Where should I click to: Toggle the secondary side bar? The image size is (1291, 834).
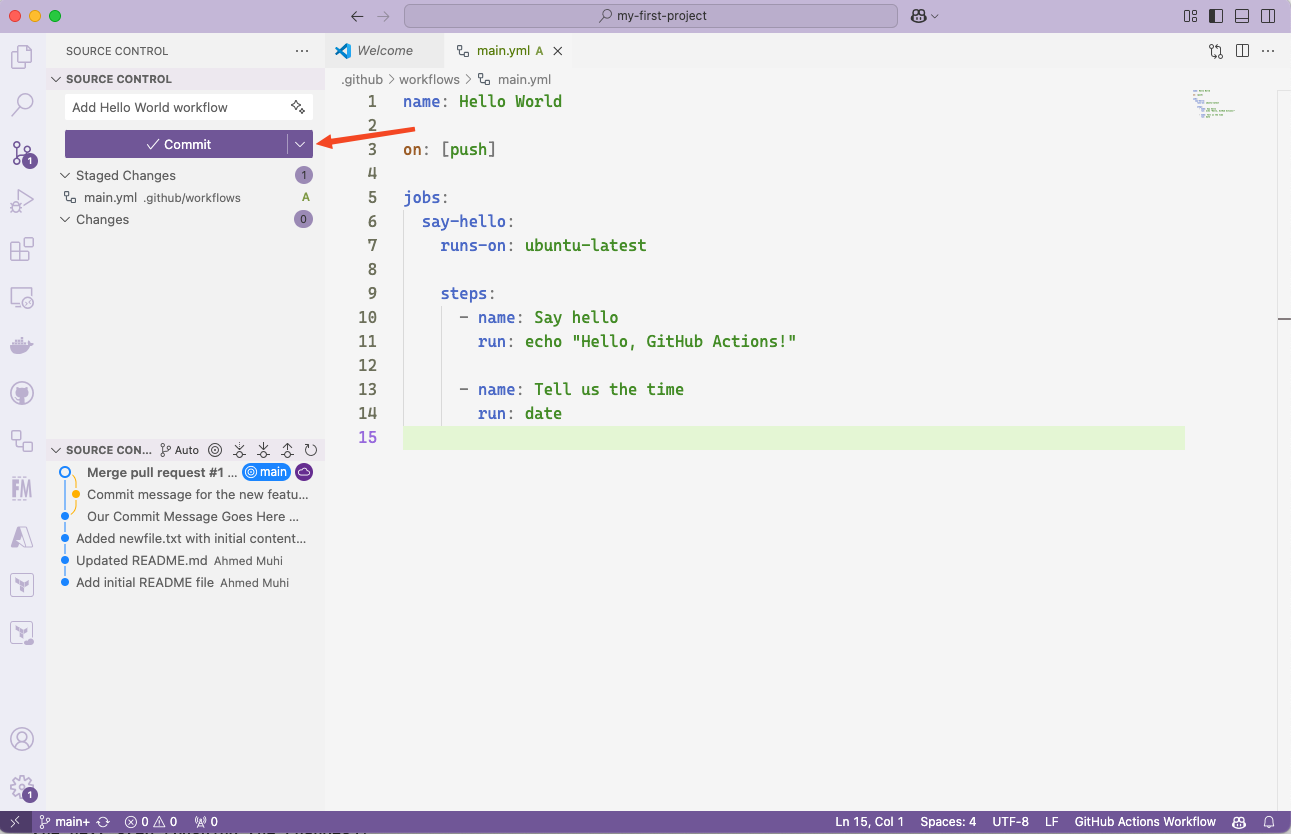click(1268, 16)
